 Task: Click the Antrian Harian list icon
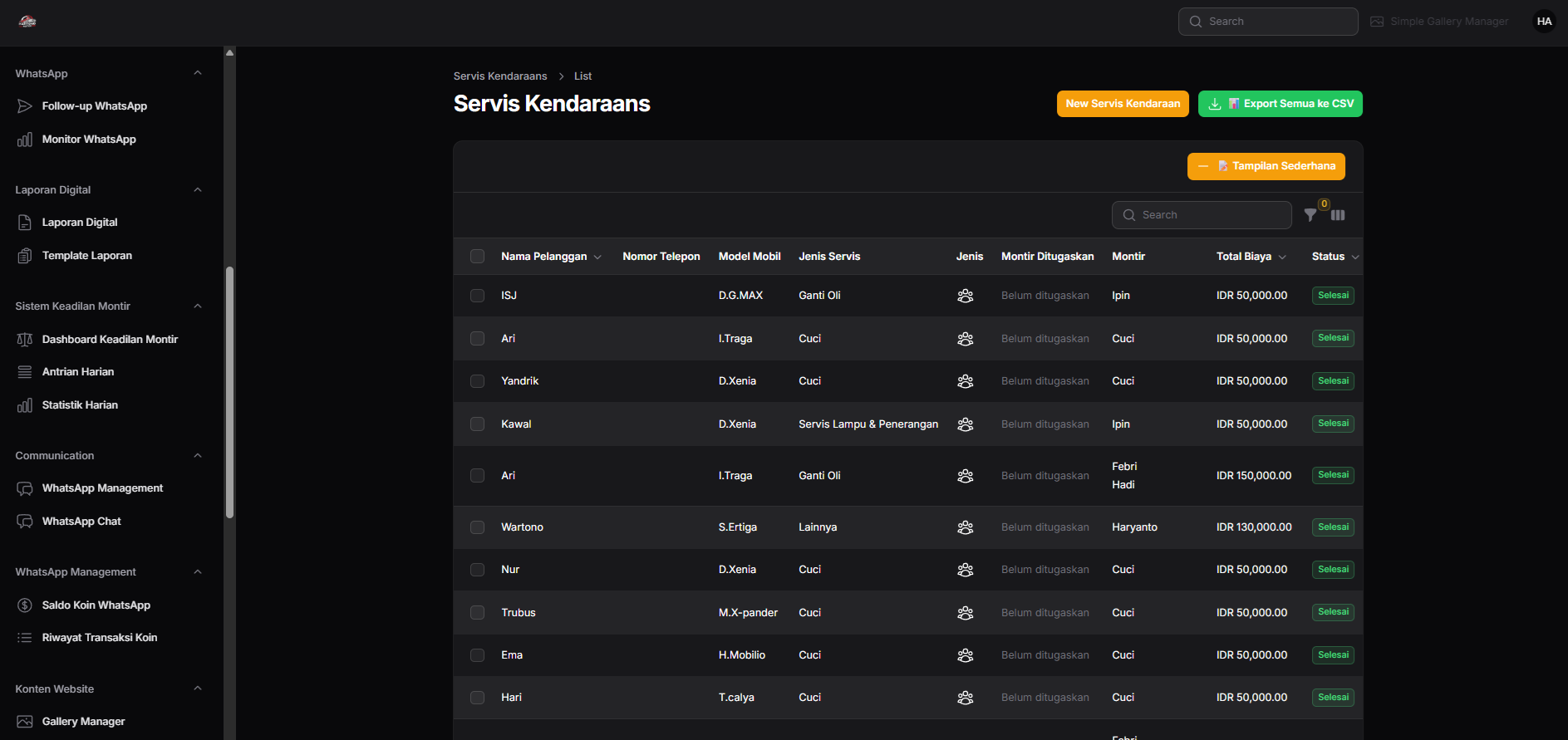click(25, 372)
